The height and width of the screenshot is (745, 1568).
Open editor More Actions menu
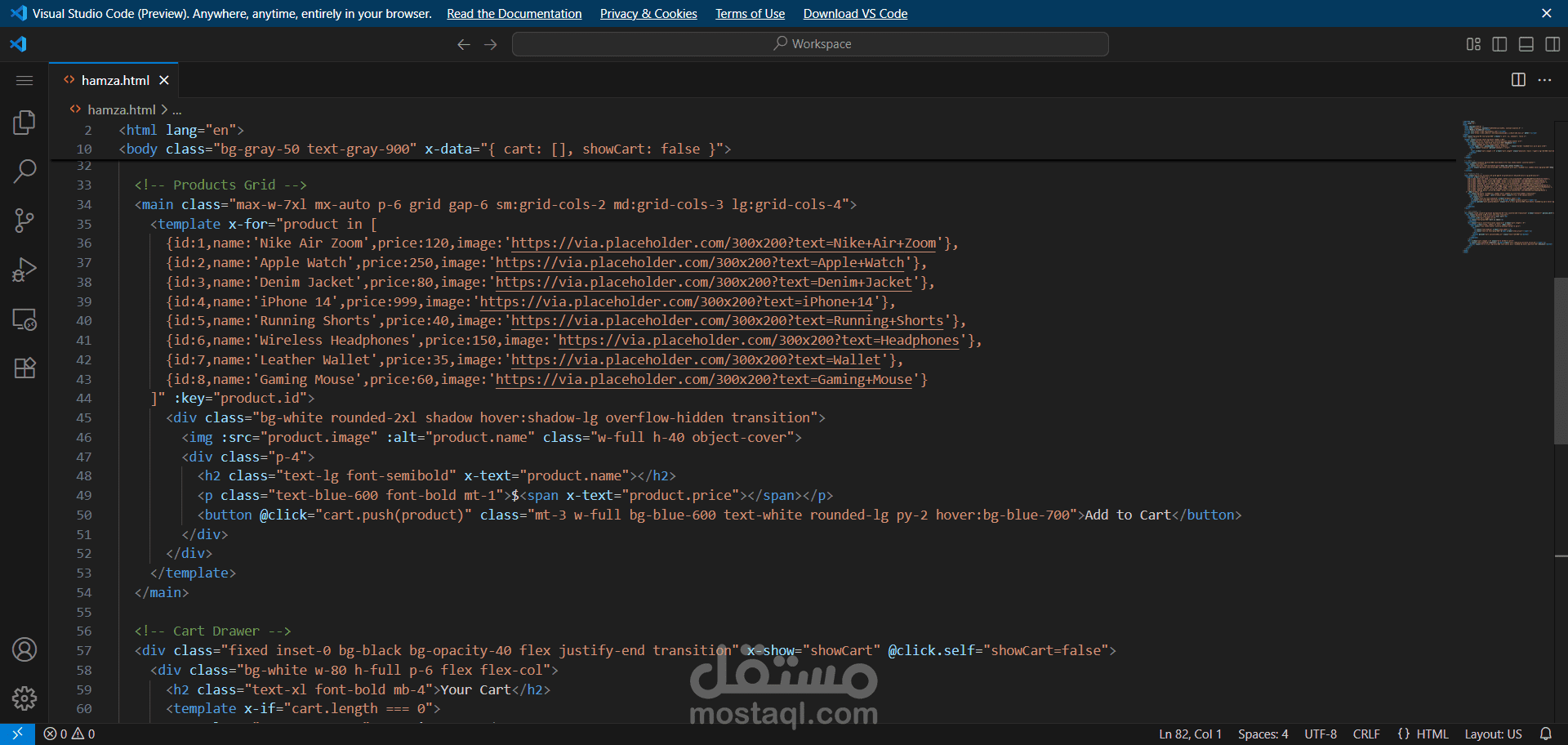click(x=1544, y=79)
